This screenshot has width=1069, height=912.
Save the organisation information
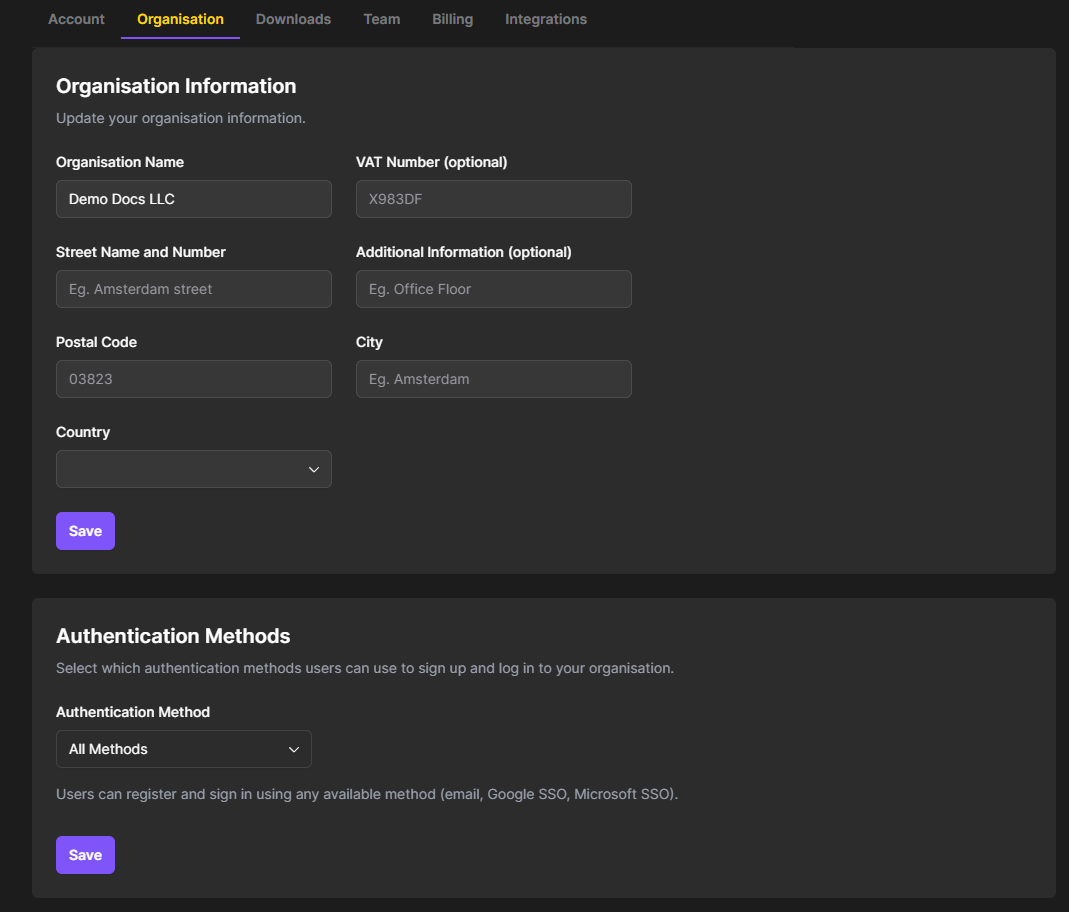[x=85, y=531]
